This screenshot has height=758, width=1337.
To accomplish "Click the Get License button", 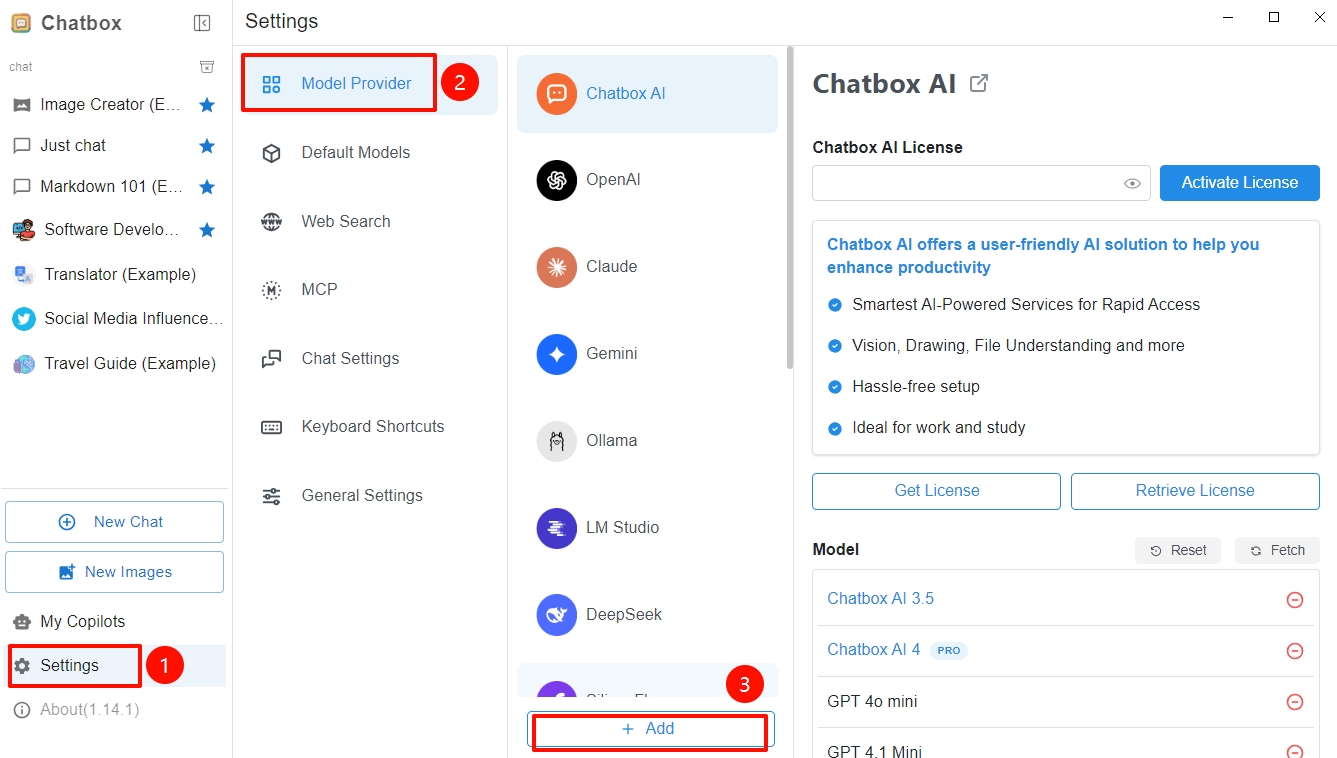I will pyautogui.click(x=936, y=491).
